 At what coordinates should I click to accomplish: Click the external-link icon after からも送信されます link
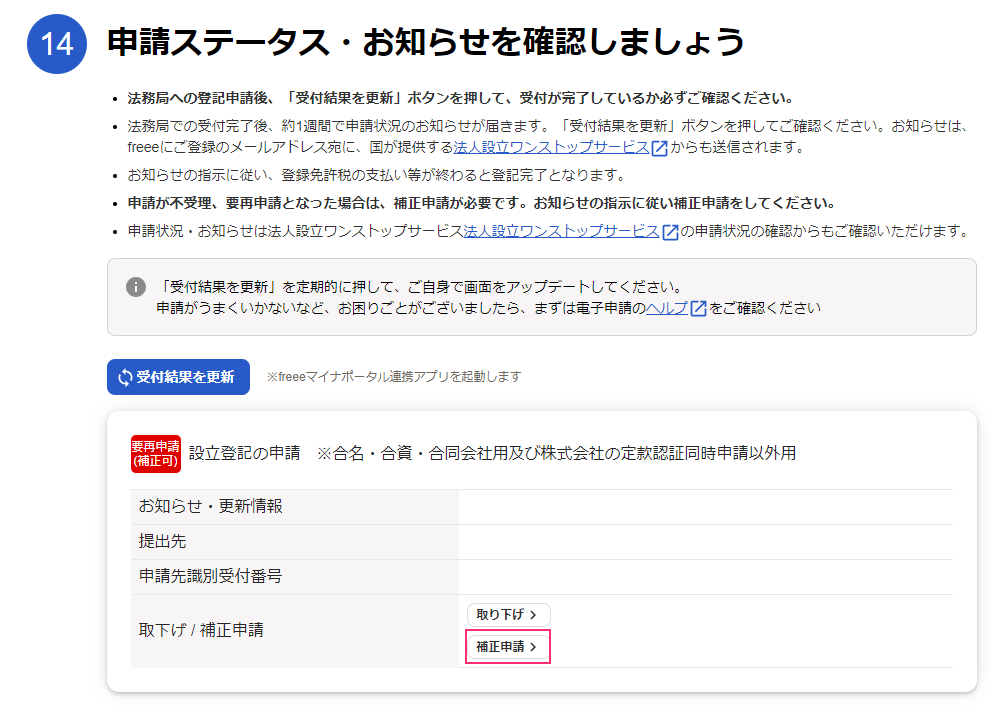[x=659, y=148]
